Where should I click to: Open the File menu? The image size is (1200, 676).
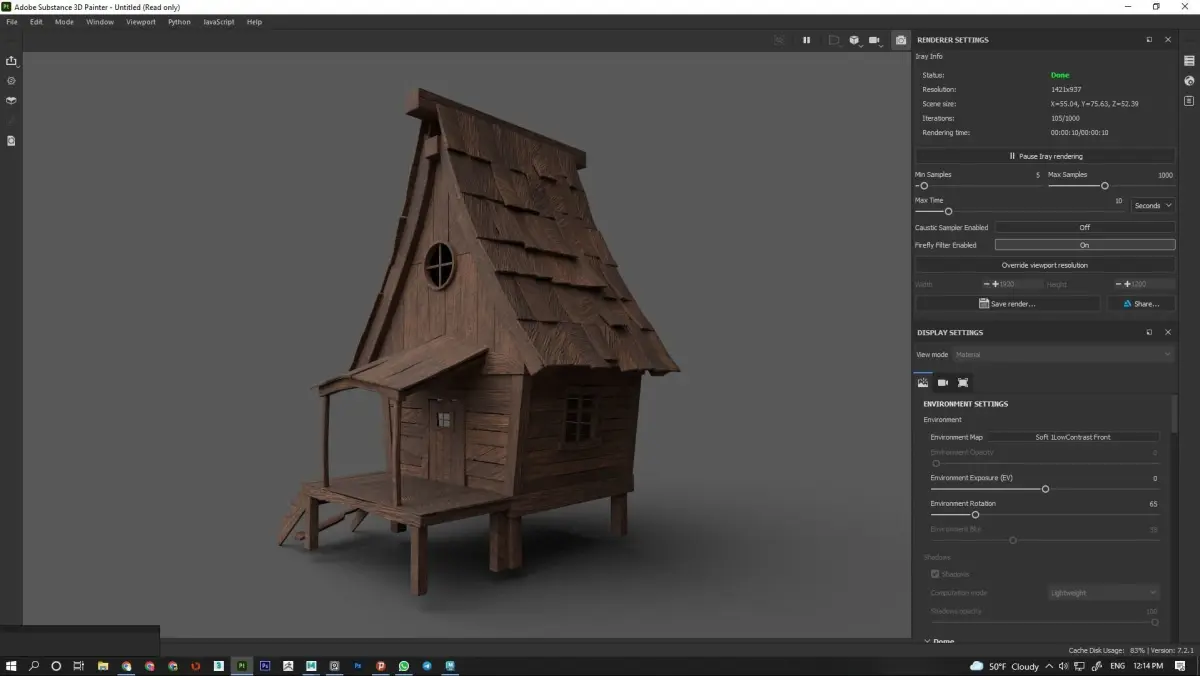[x=12, y=22]
